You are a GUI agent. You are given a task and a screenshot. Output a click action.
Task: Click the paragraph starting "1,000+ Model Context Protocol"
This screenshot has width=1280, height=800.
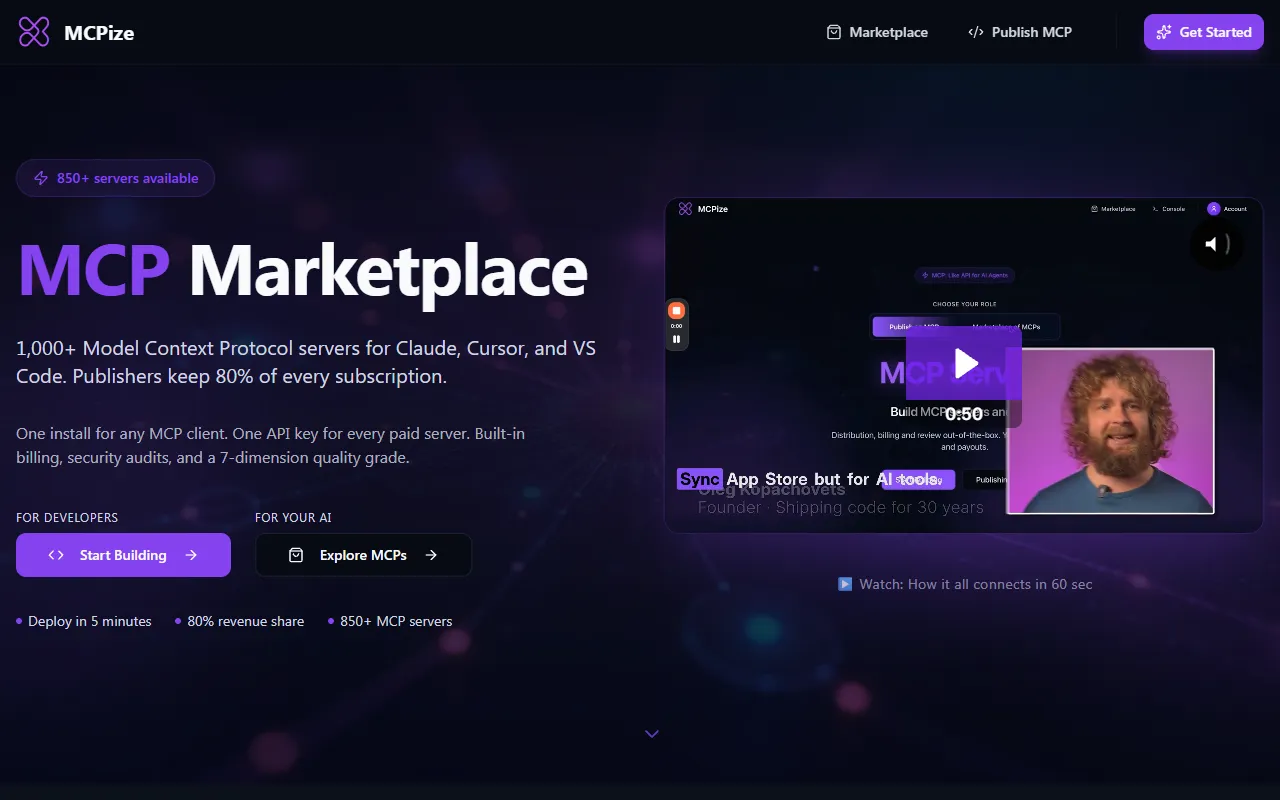point(306,362)
